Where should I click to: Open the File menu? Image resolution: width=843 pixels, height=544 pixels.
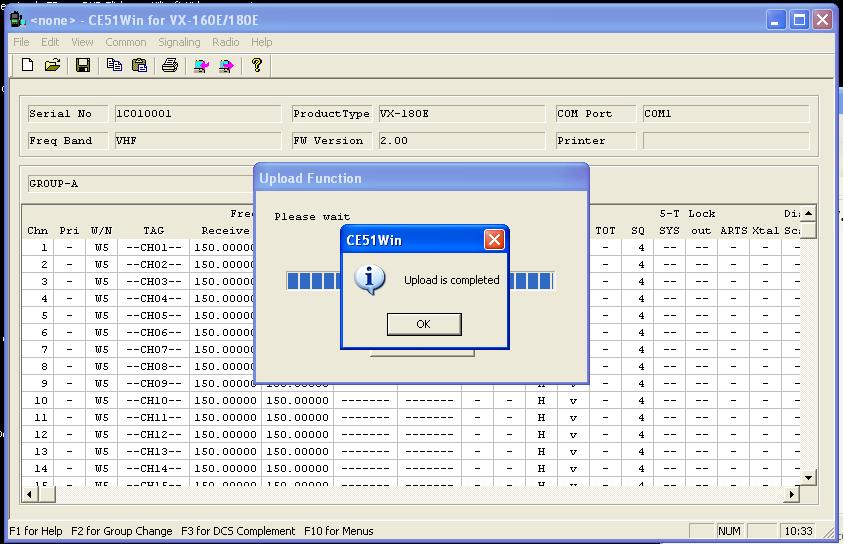[21, 42]
